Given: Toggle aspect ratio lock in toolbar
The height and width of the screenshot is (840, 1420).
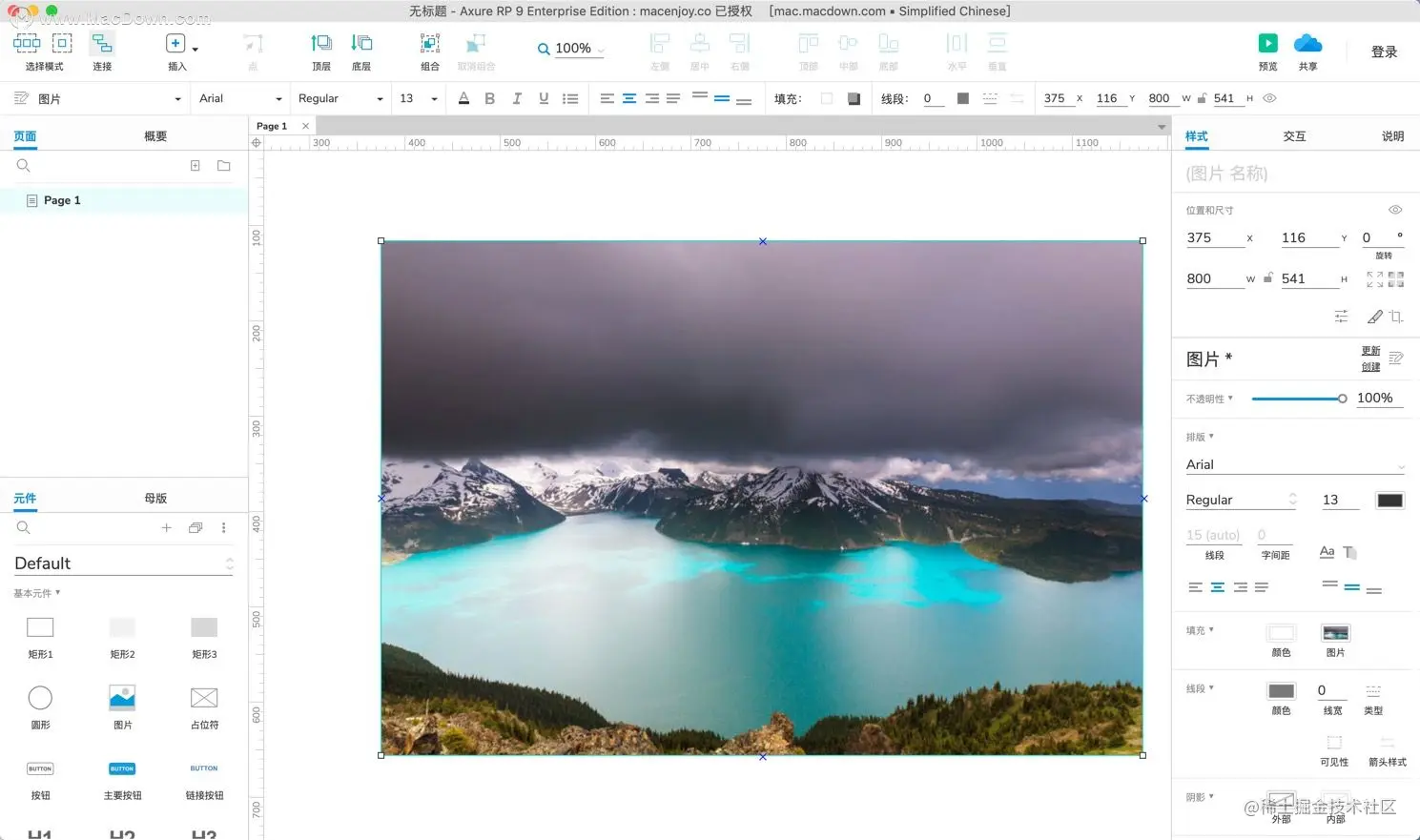Looking at the screenshot, I should coord(1202,98).
